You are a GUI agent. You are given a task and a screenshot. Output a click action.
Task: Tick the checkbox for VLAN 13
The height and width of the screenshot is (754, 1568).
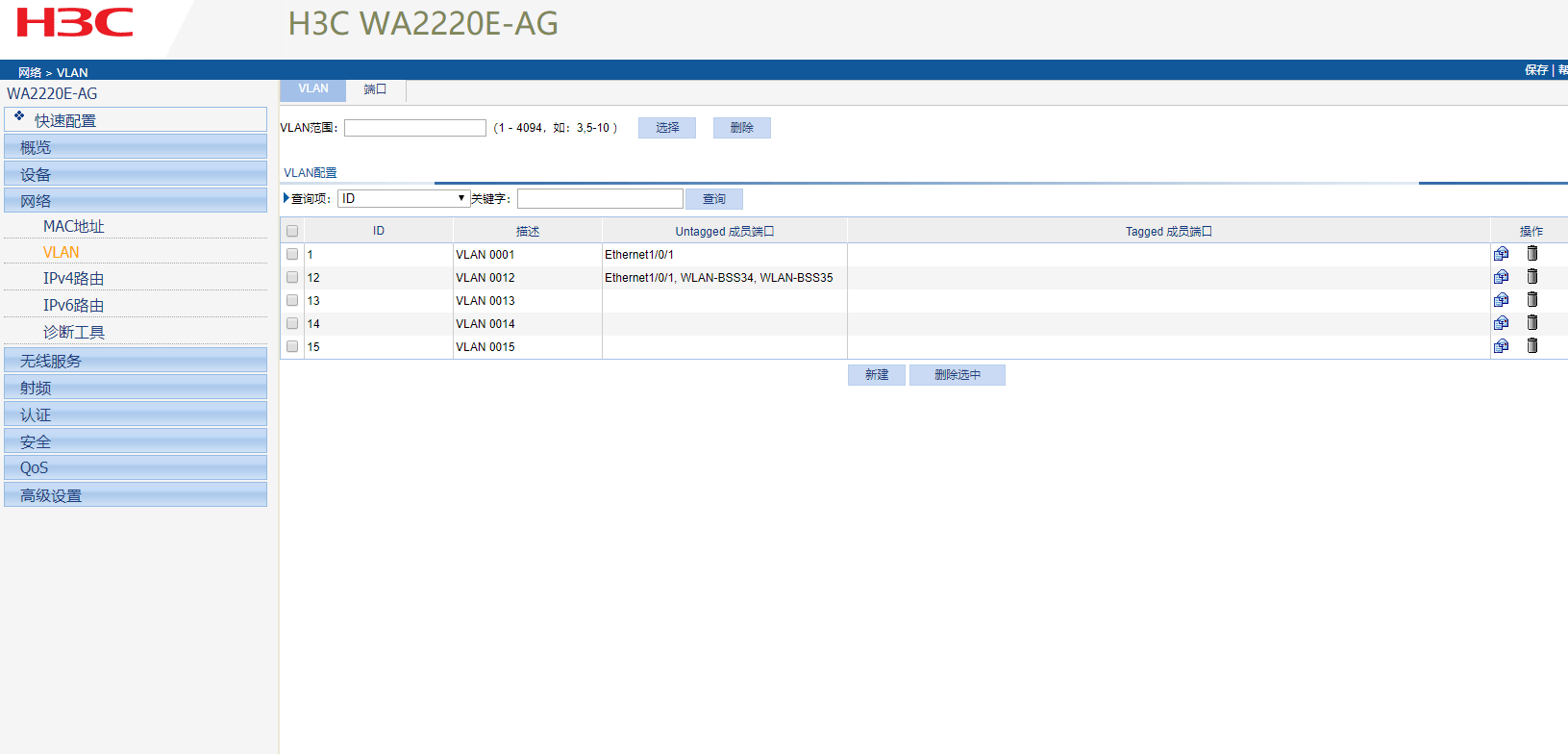[292, 300]
